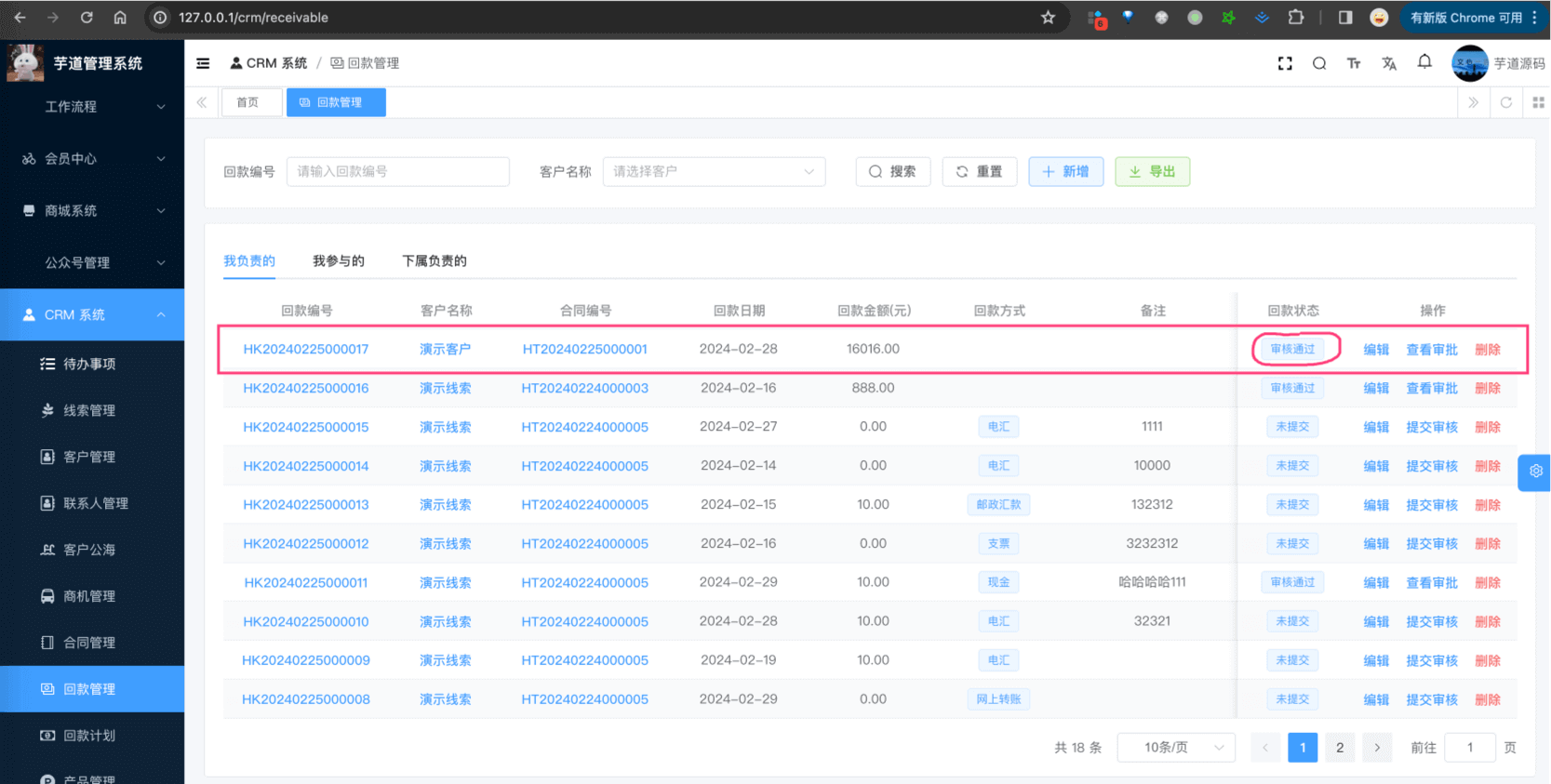Open the 客户名称 customer dropdown
This screenshot has height=784, width=1551.
pos(714,171)
